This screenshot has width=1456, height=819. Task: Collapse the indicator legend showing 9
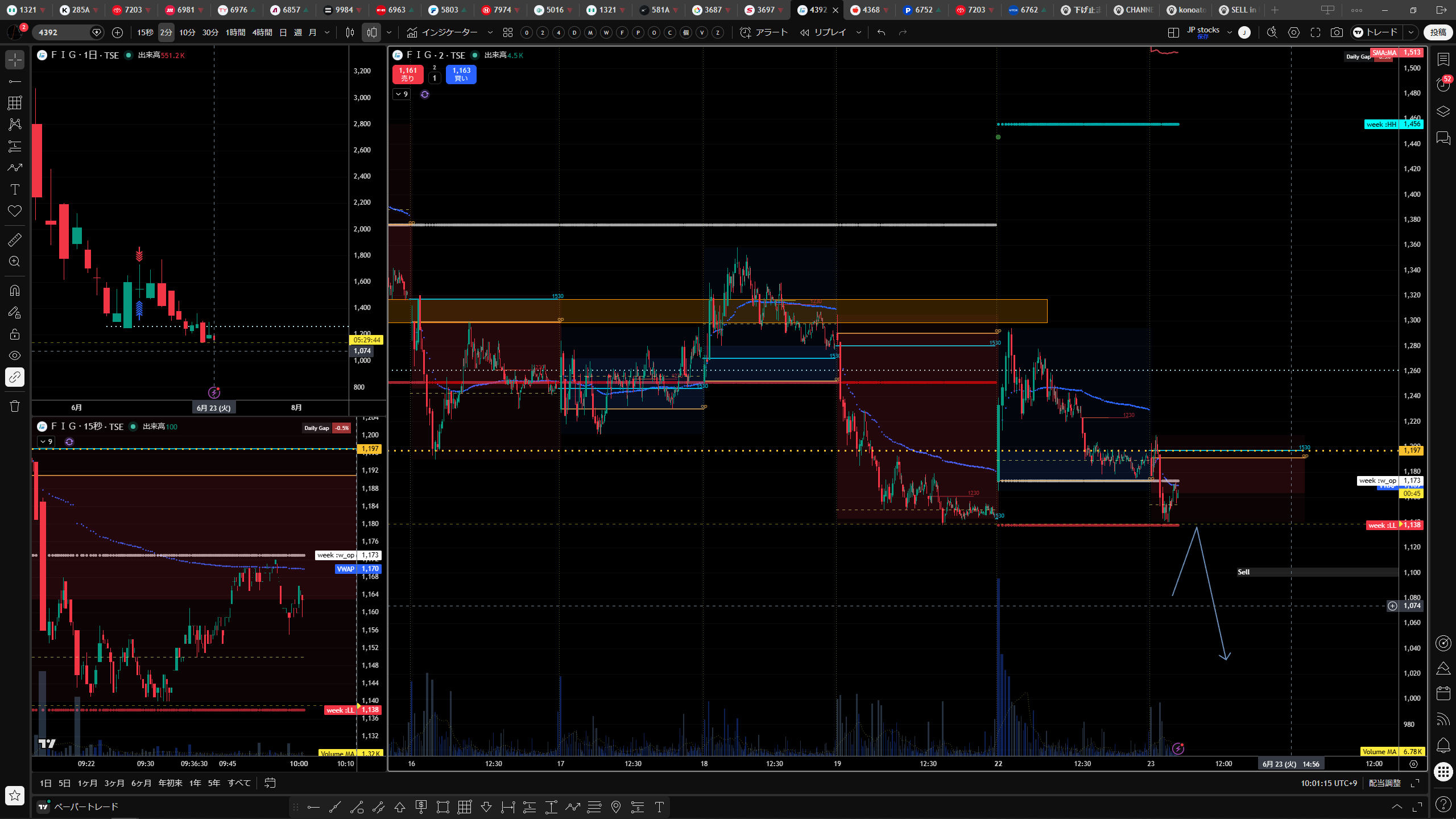(402, 94)
